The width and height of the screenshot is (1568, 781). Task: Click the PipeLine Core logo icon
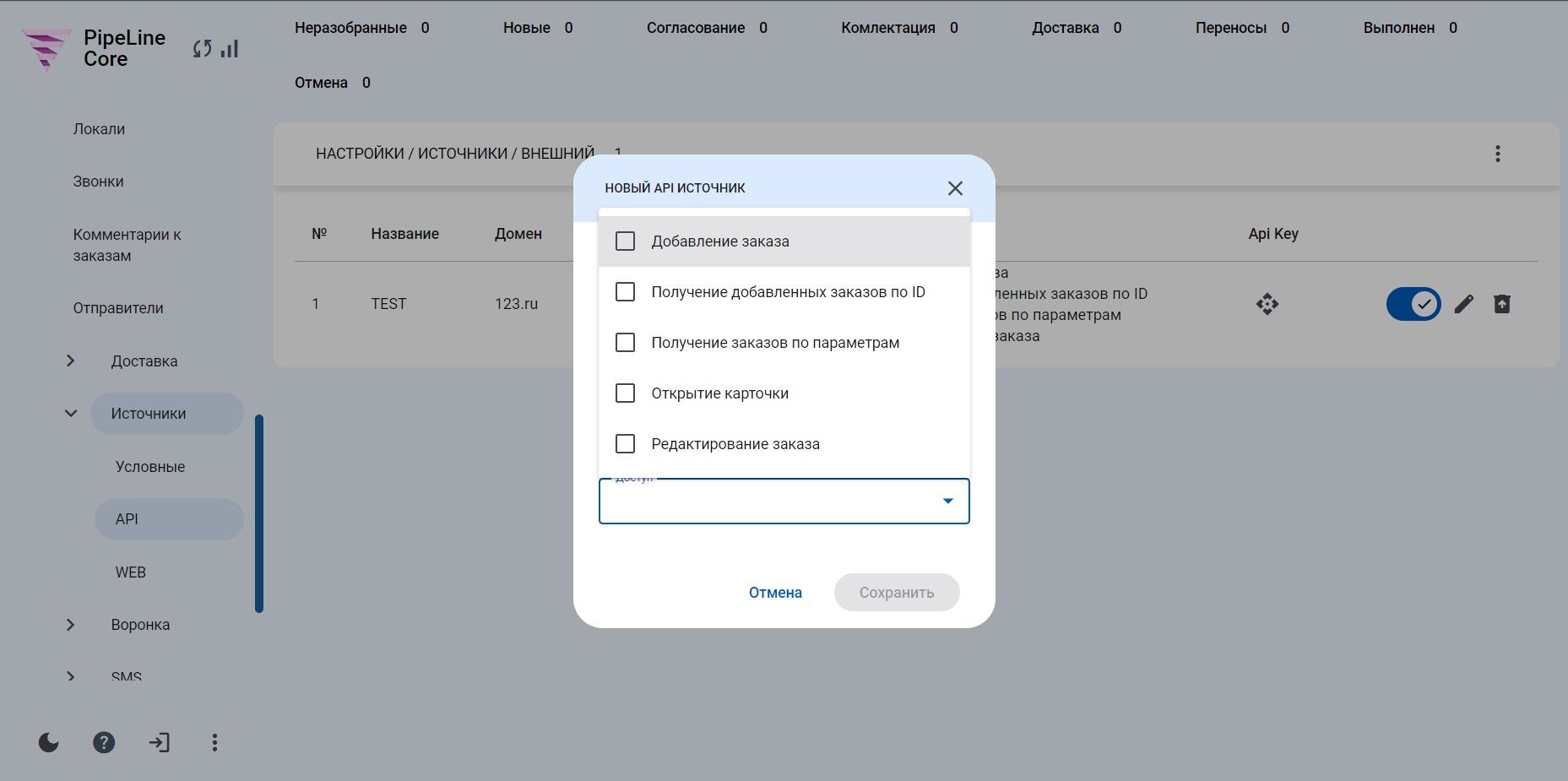click(46, 49)
